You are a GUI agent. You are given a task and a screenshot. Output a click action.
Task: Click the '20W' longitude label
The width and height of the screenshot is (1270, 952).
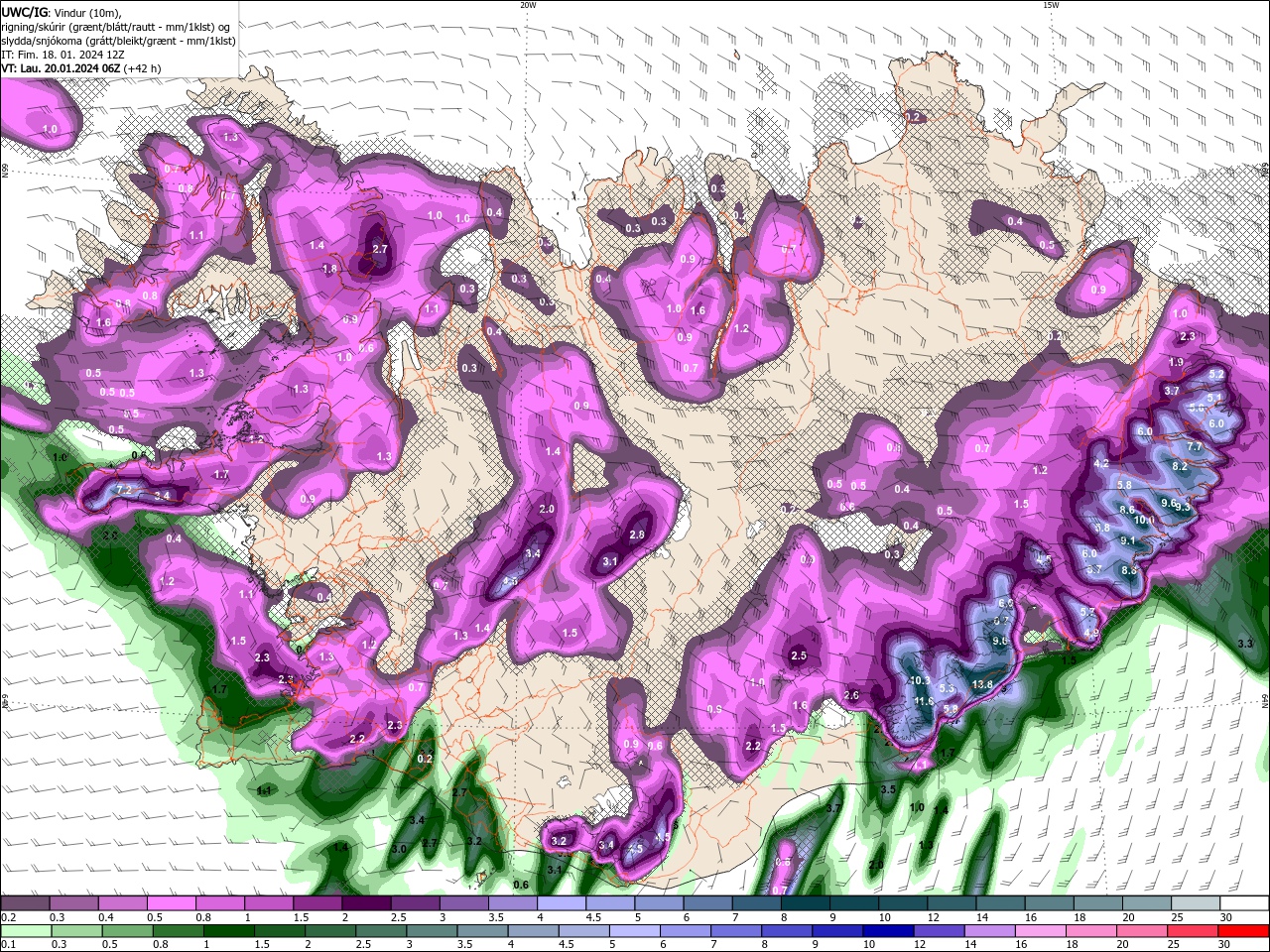click(x=528, y=5)
